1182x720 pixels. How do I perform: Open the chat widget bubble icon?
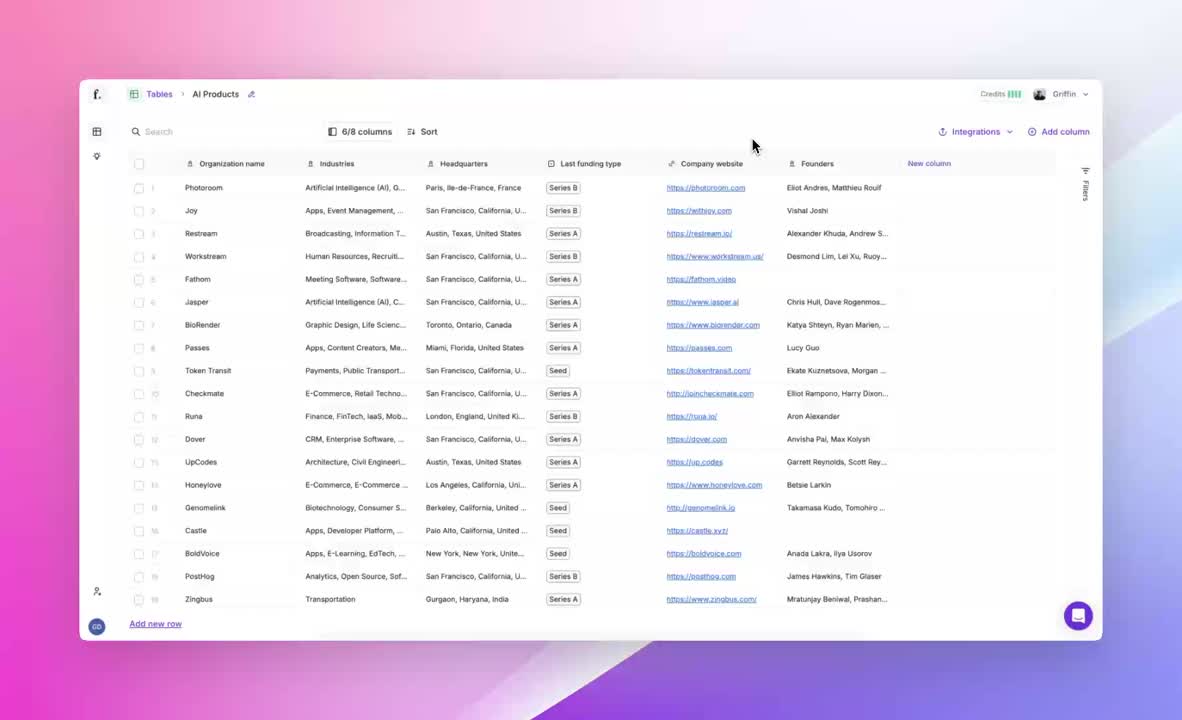[x=1078, y=616]
